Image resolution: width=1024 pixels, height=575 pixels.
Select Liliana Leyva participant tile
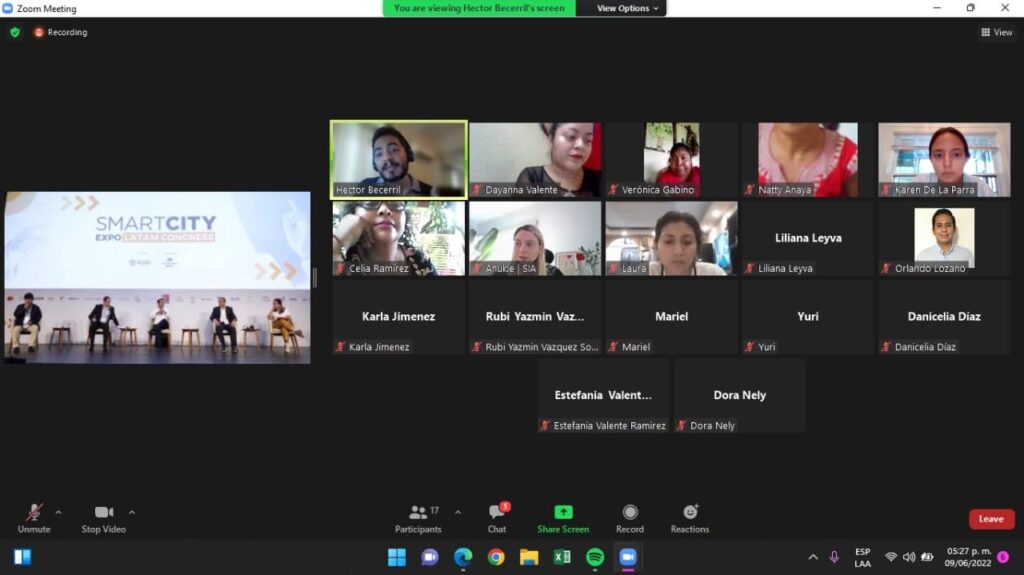808,238
